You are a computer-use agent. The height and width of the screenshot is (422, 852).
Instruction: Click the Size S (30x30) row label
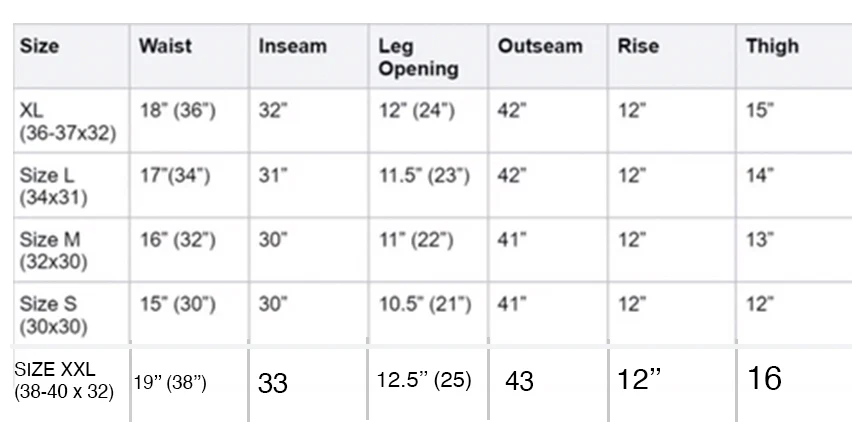pos(53,315)
